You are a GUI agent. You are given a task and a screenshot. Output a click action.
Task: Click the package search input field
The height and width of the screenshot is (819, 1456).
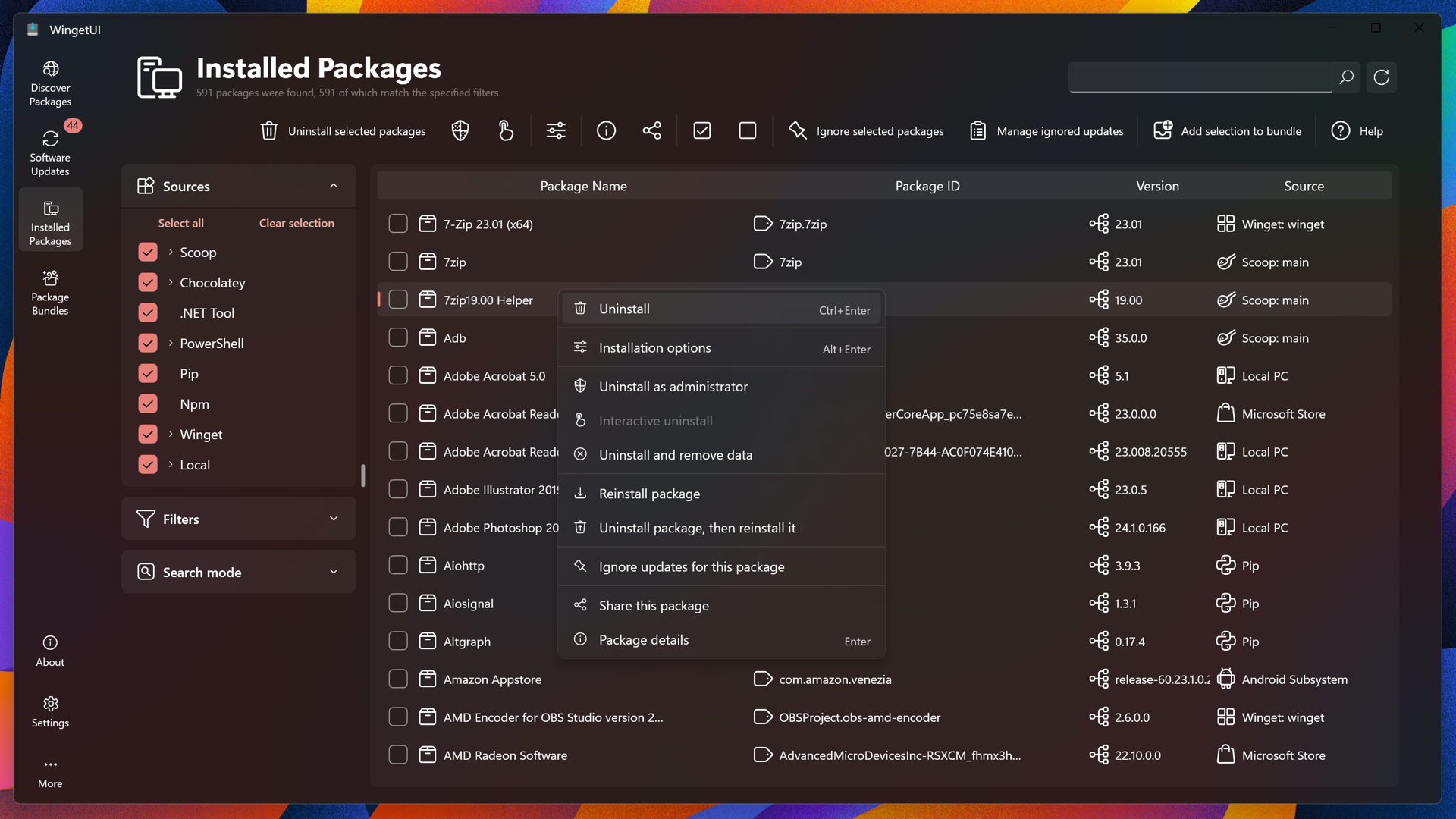pos(1200,77)
